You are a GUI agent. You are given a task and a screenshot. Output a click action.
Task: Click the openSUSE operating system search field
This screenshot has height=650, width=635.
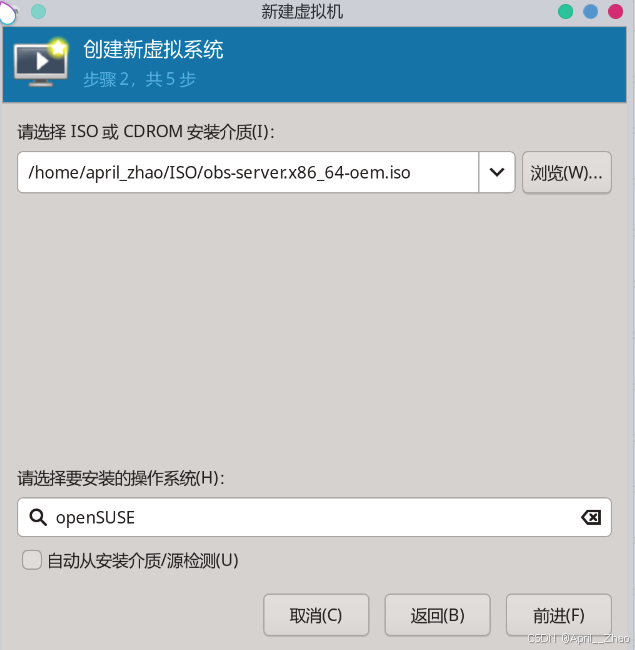[x=314, y=517]
